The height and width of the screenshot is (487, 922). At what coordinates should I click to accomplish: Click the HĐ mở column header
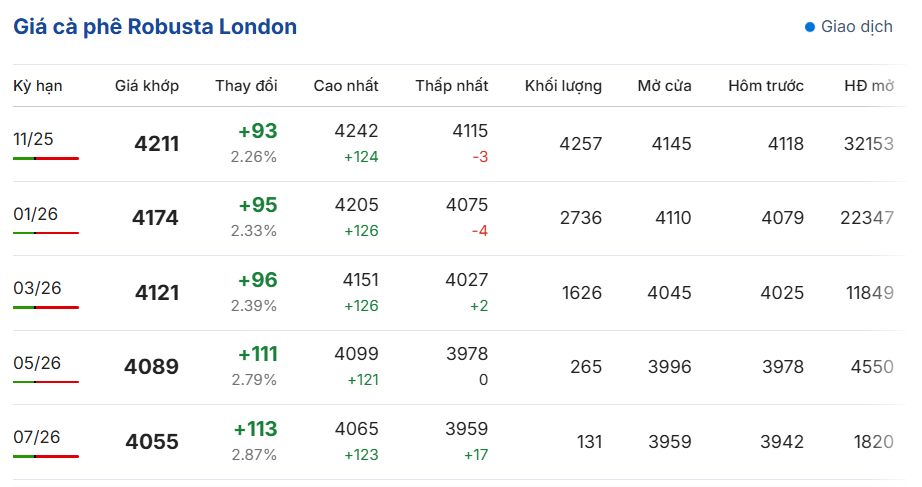869,86
